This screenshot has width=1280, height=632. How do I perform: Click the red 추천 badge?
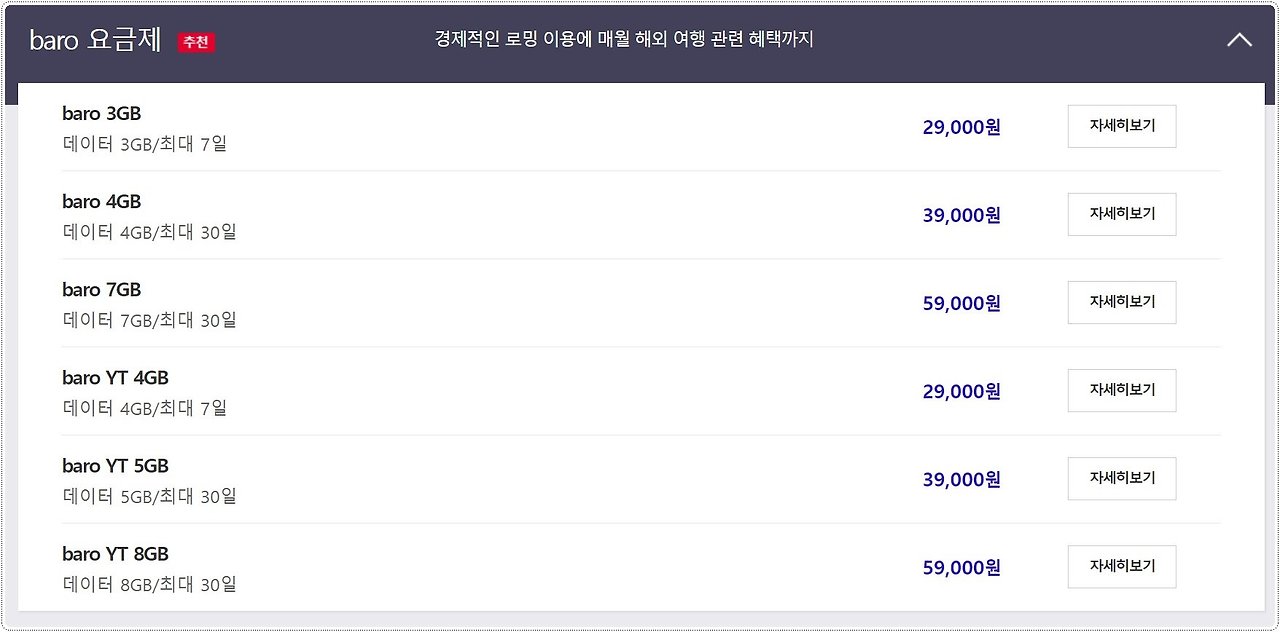pos(197,42)
